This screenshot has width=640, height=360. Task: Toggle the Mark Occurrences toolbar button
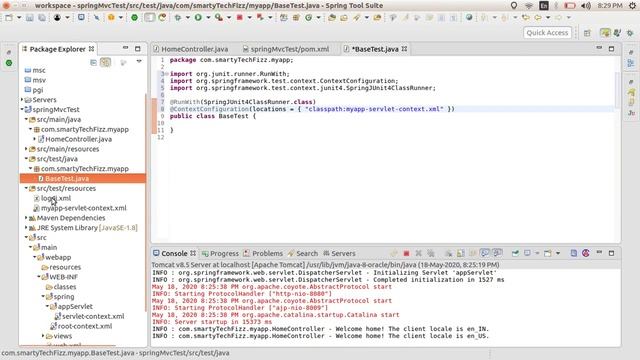click(405, 18)
